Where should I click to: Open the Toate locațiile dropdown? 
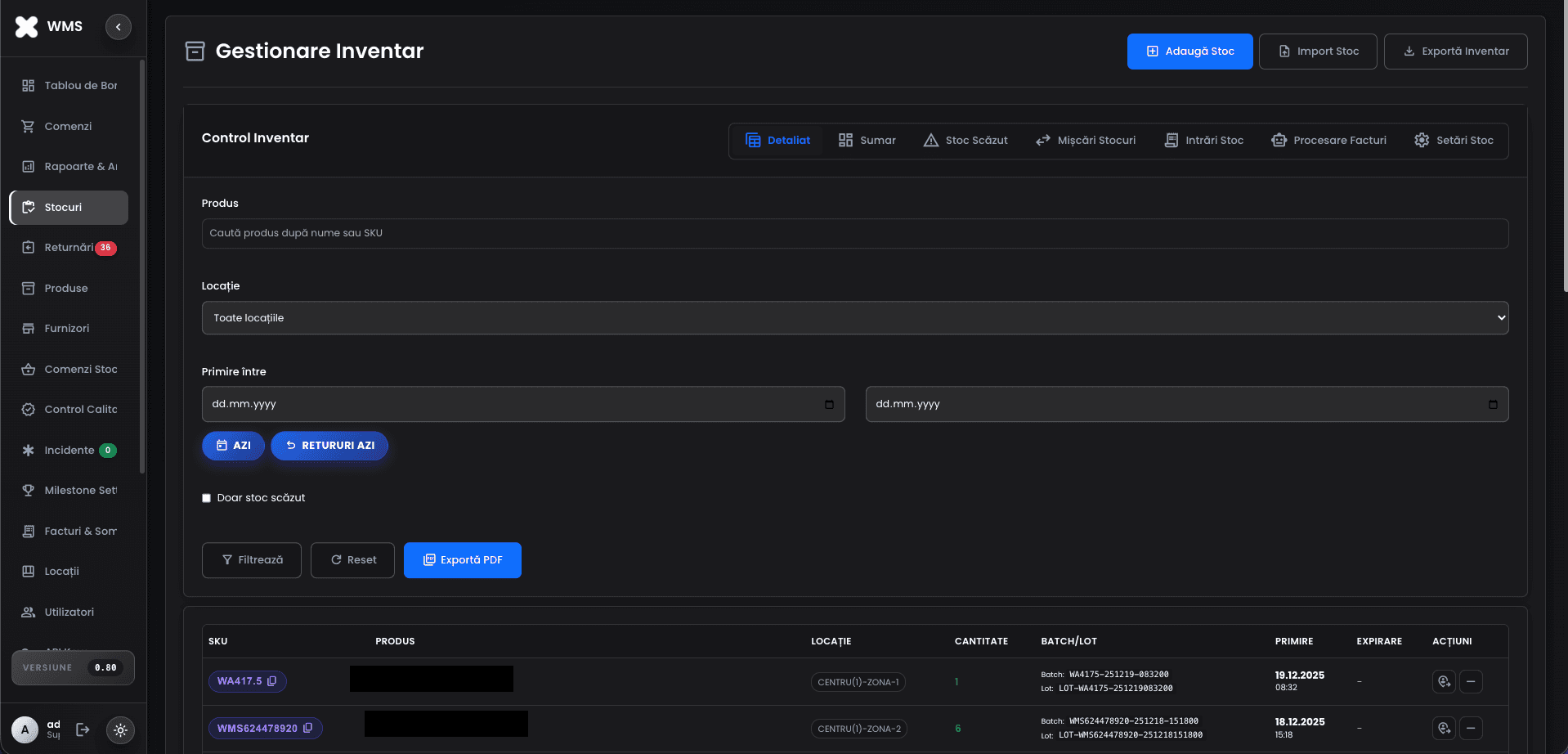click(x=854, y=318)
